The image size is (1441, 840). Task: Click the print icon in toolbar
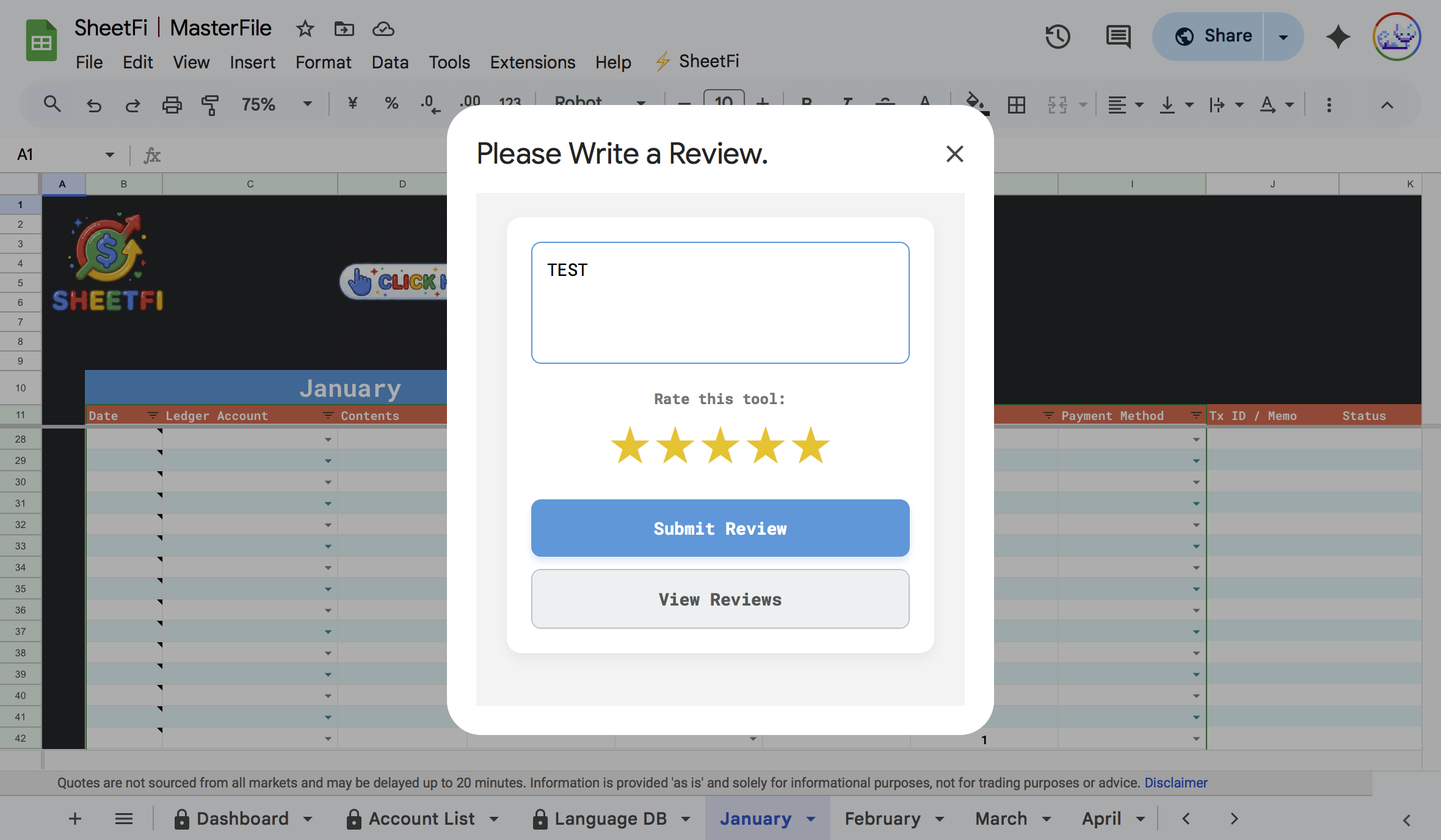tap(172, 105)
